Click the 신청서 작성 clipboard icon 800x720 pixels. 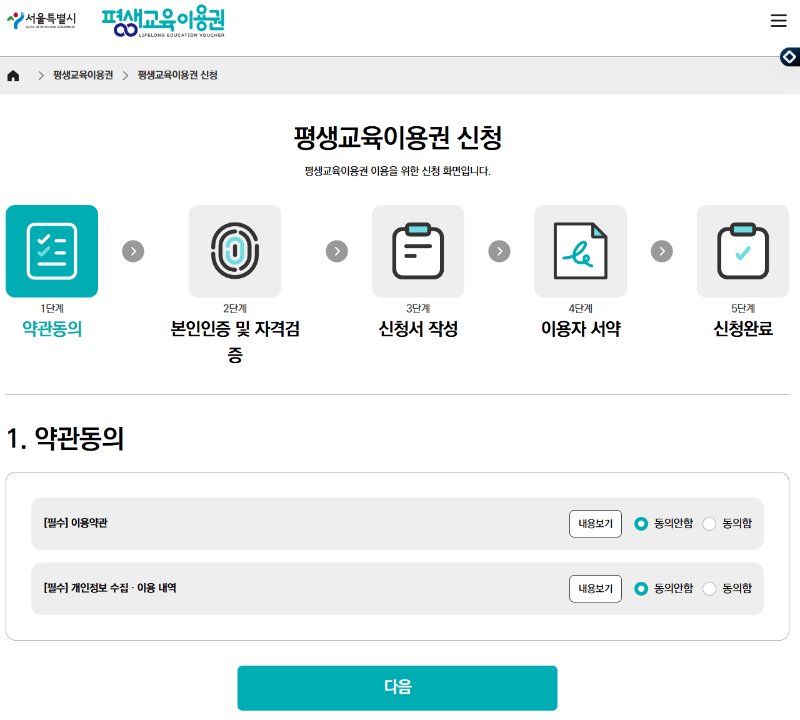[x=418, y=251]
